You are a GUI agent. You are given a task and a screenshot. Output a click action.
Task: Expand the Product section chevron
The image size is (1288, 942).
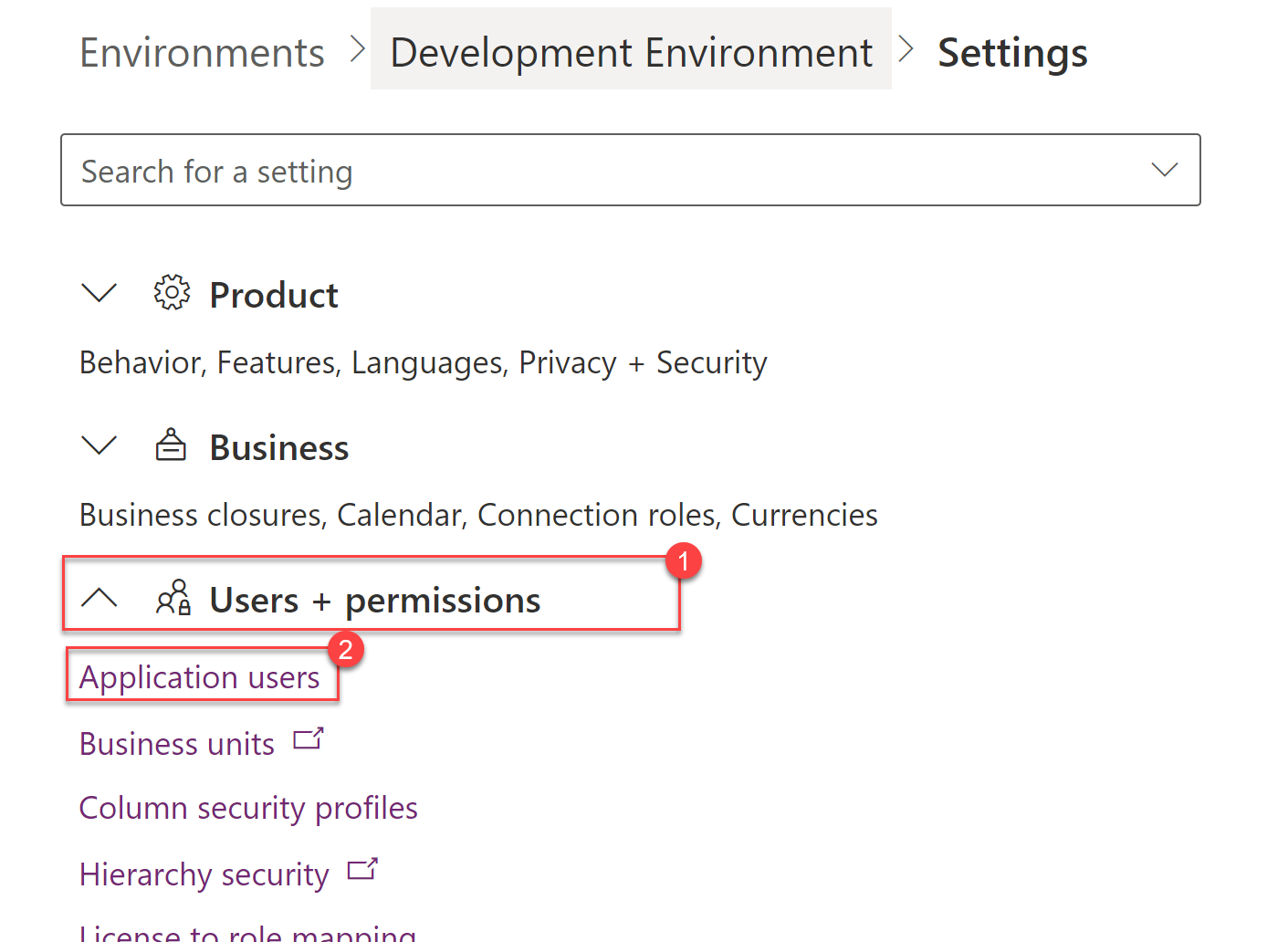[x=99, y=293]
